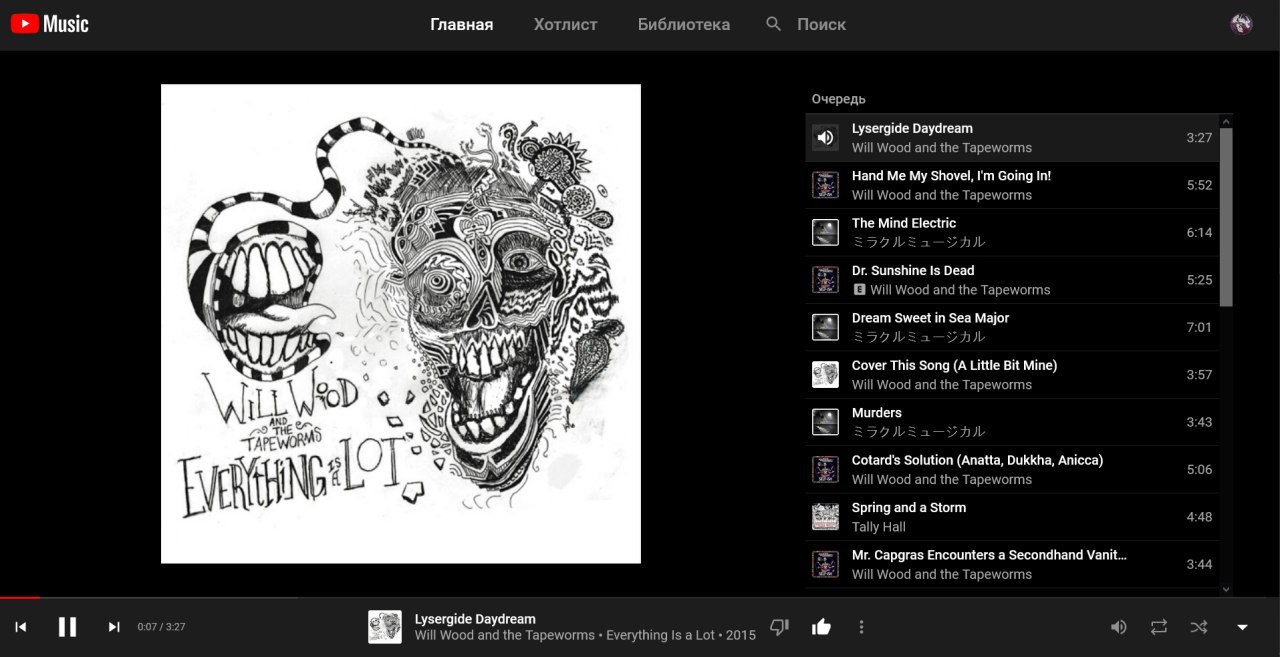
Task: Click the 7:01 duration of Dream Sweet
Action: click(1199, 327)
